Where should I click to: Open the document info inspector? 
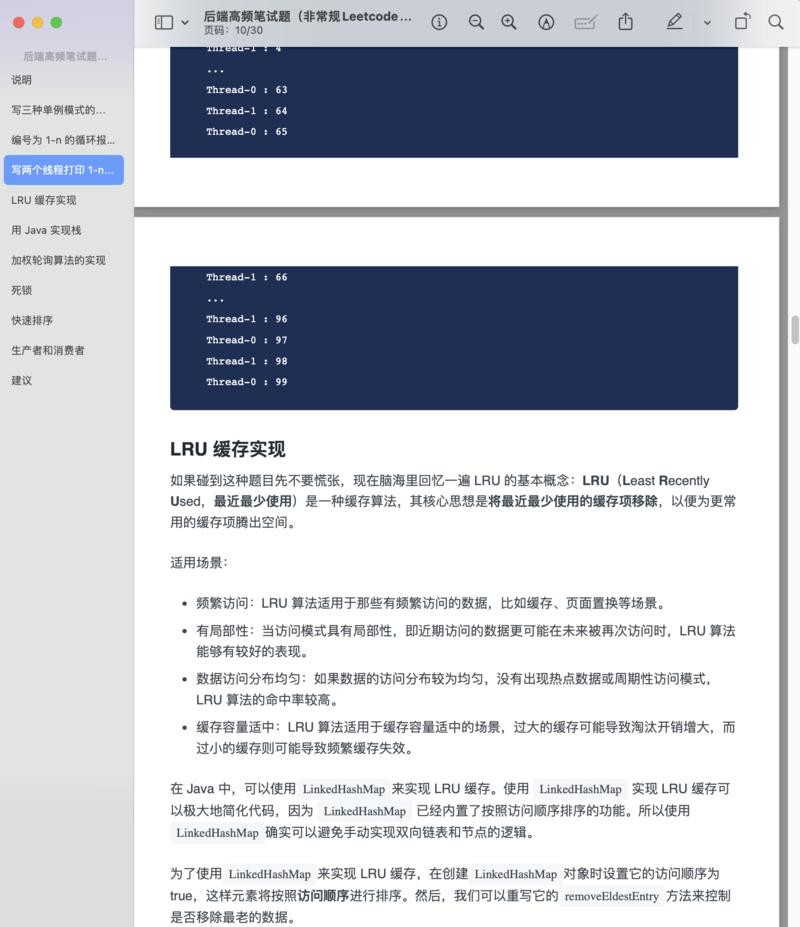[x=439, y=22]
